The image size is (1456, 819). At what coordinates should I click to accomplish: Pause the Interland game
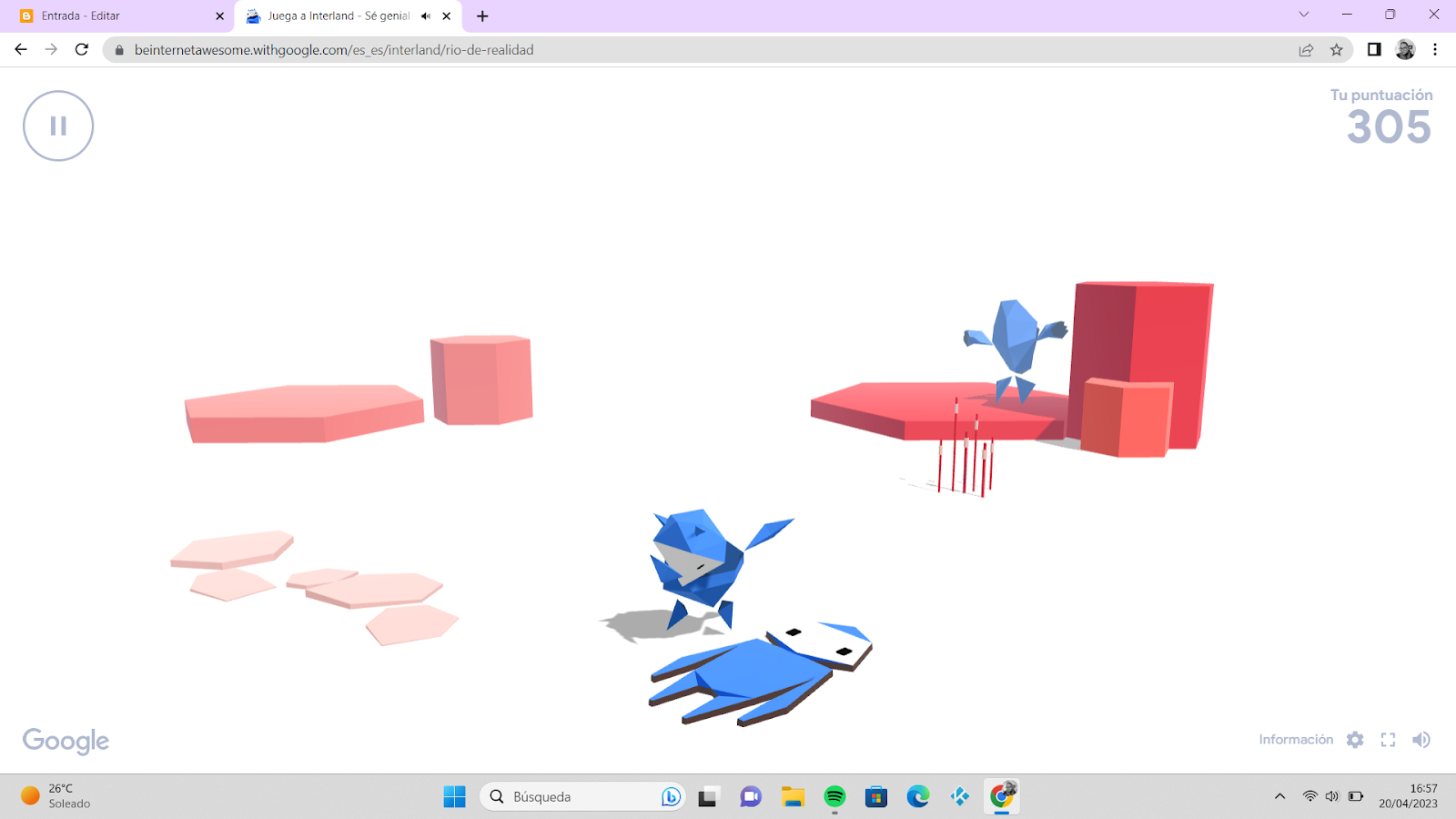(x=58, y=126)
